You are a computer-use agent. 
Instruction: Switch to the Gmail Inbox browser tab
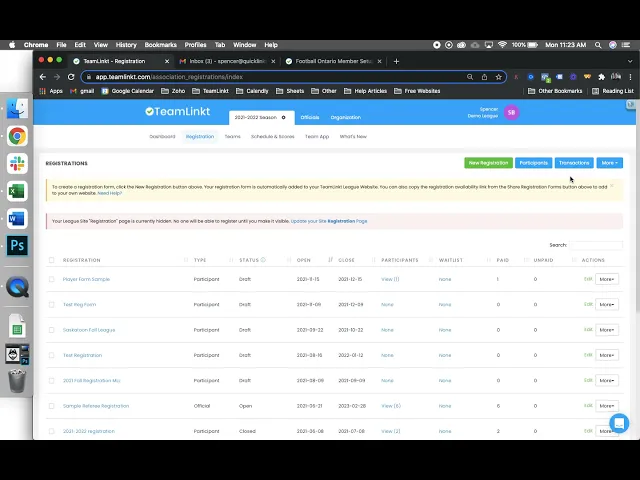point(227,61)
